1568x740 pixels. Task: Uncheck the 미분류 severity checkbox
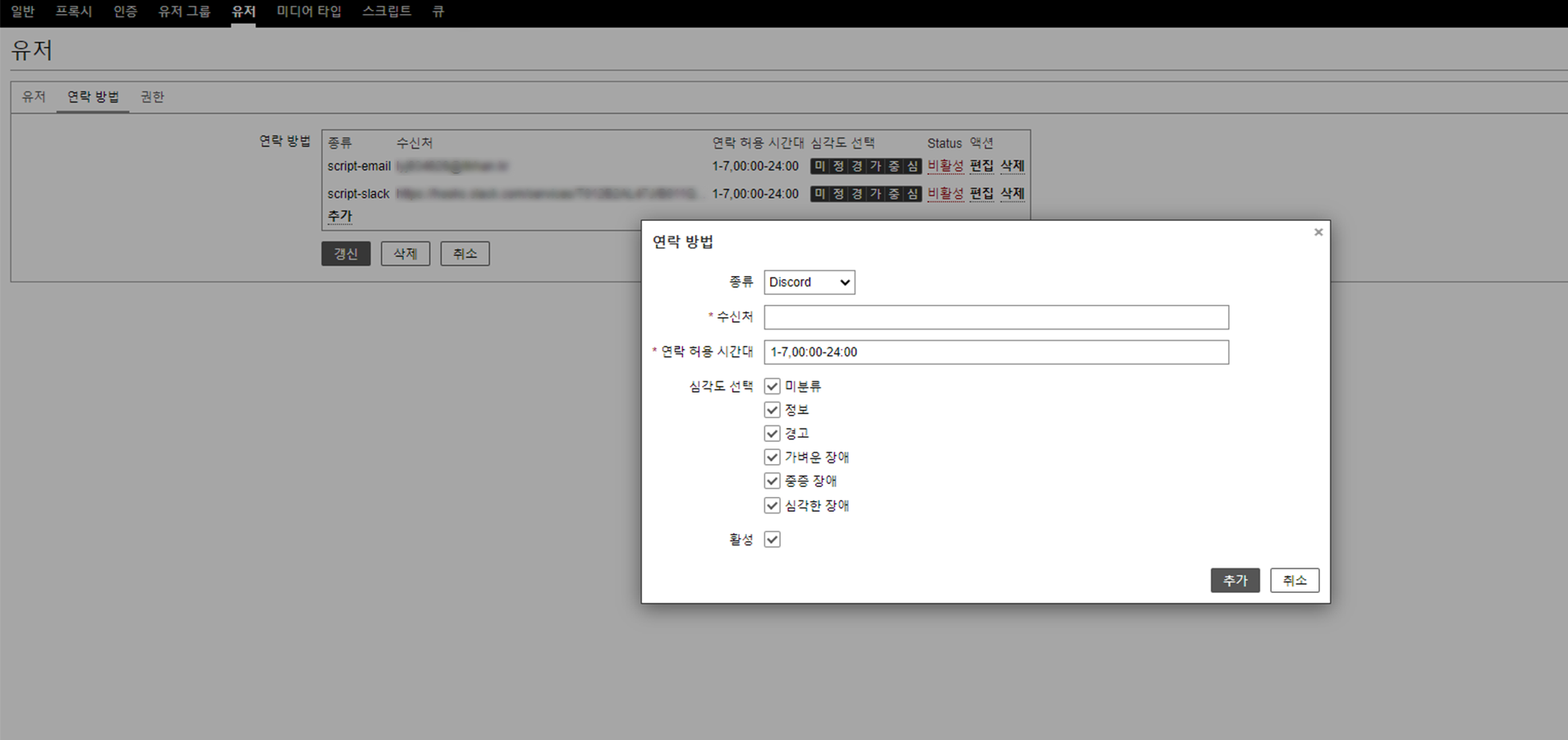pos(772,386)
